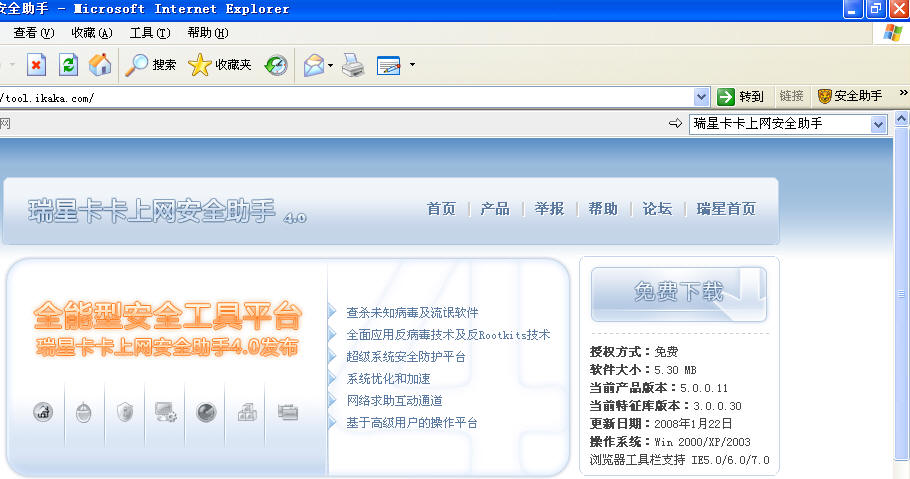Select the stacked blocks feature icon
This screenshot has width=910, height=479.
[x=247, y=412]
